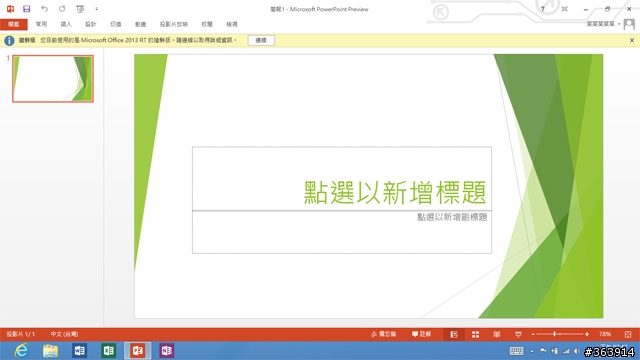Viewport: 640px width, 360px height.
Task: Toggle the 備忘稿 notes pane button
Action: click(384, 334)
